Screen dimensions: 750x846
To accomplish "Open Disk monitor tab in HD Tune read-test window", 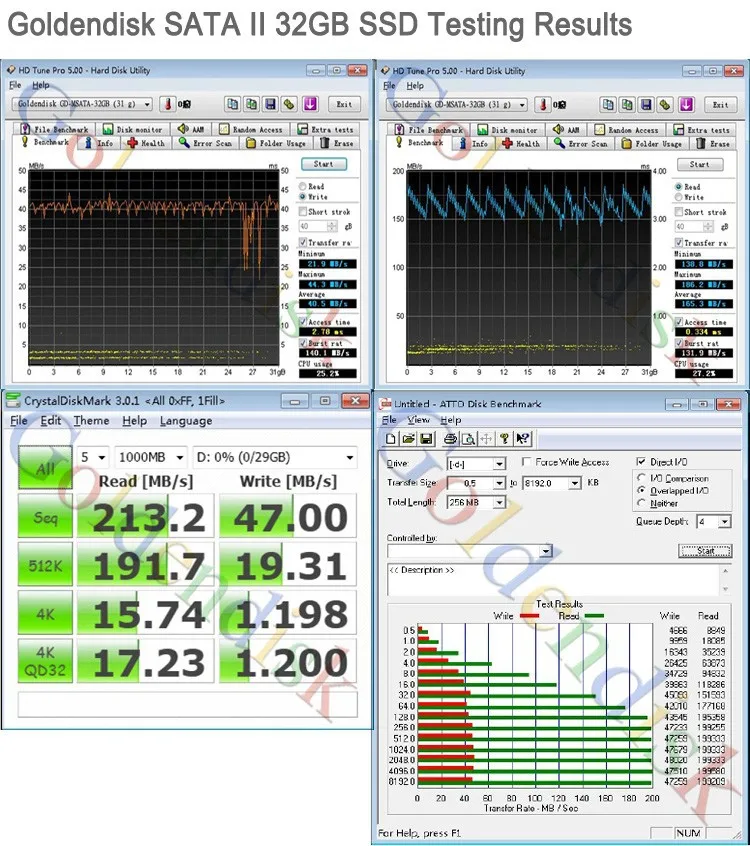I will 508,130.
